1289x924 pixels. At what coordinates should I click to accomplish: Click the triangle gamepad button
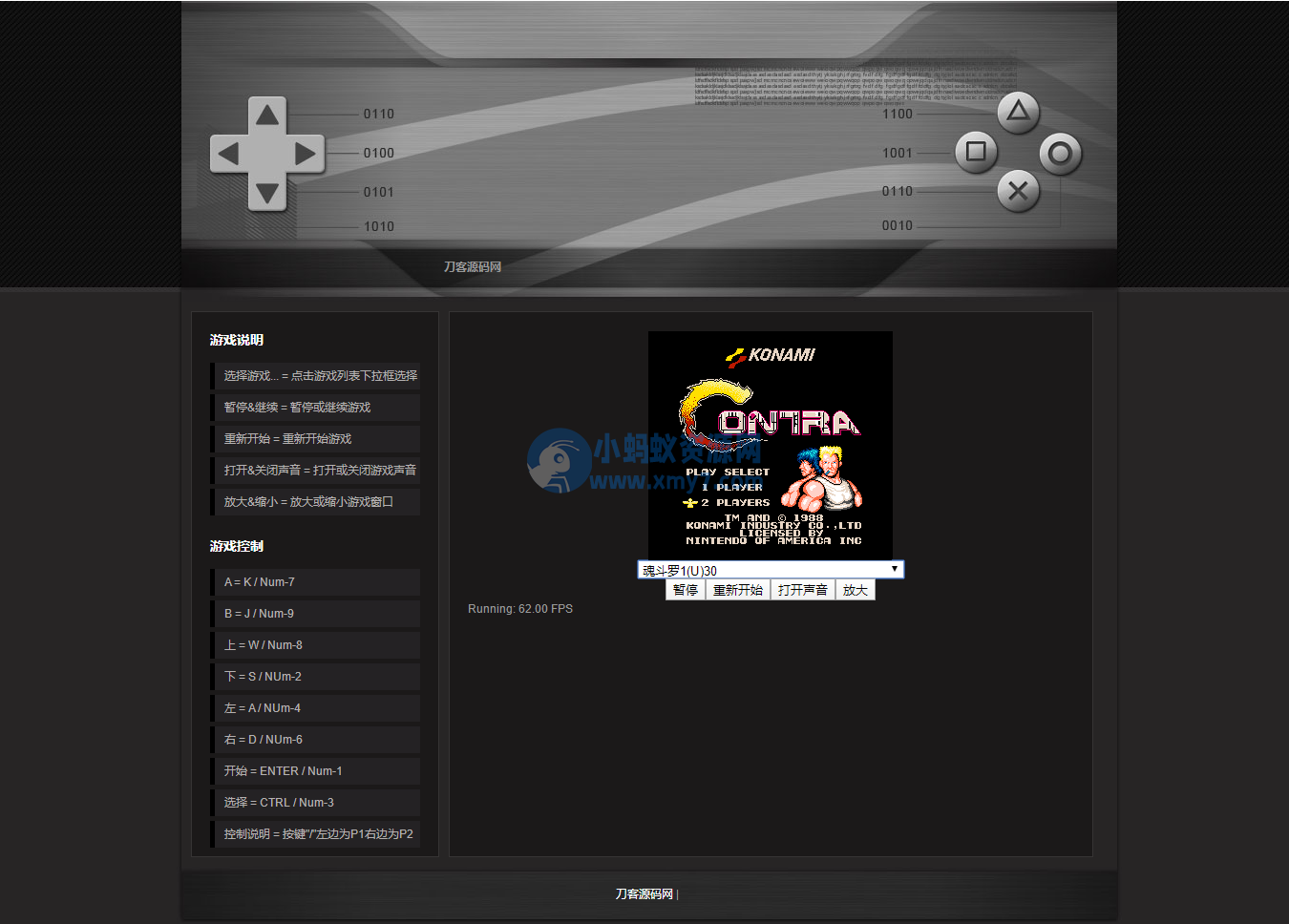1018,113
